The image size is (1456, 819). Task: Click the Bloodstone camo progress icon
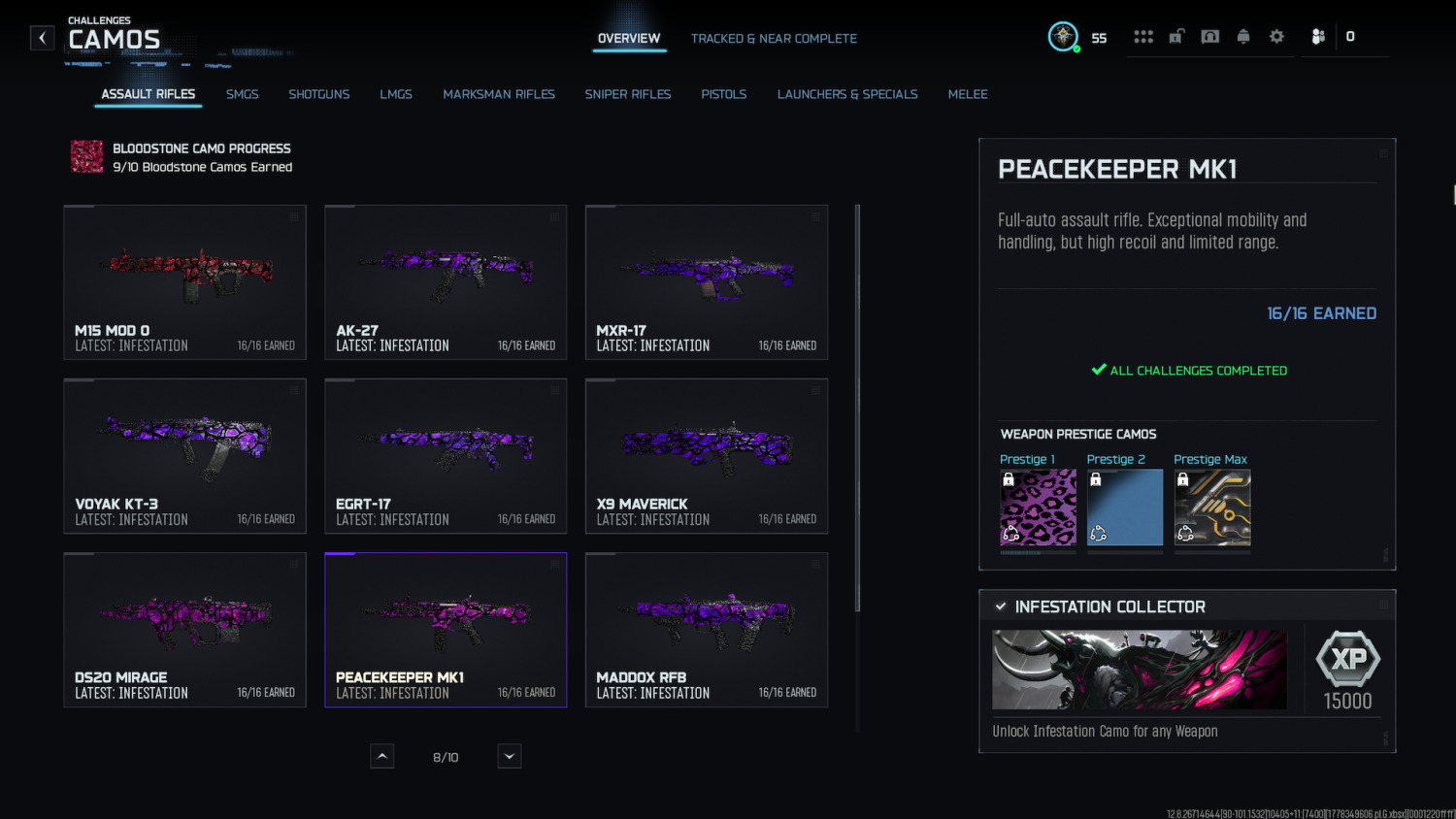point(87,156)
